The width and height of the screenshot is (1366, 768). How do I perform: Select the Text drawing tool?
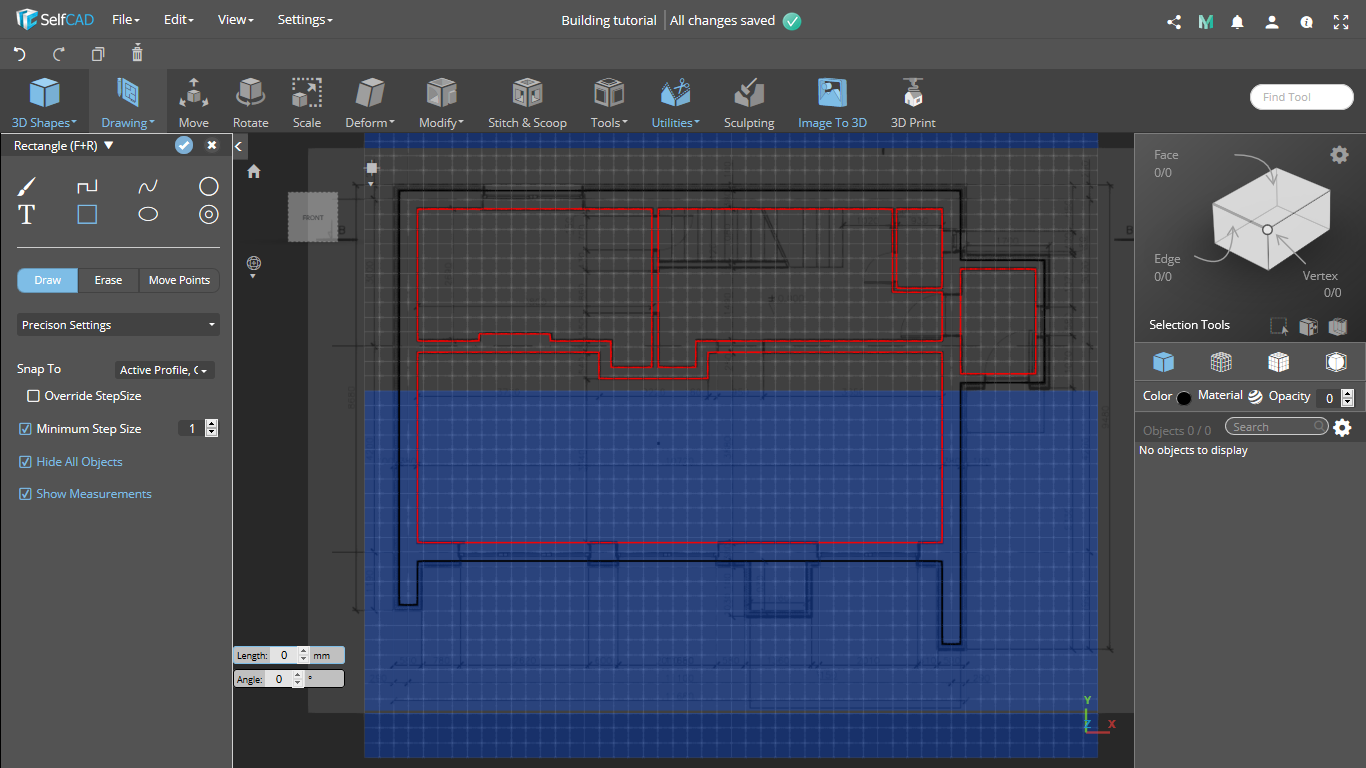pyautogui.click(x=27, y=214)
